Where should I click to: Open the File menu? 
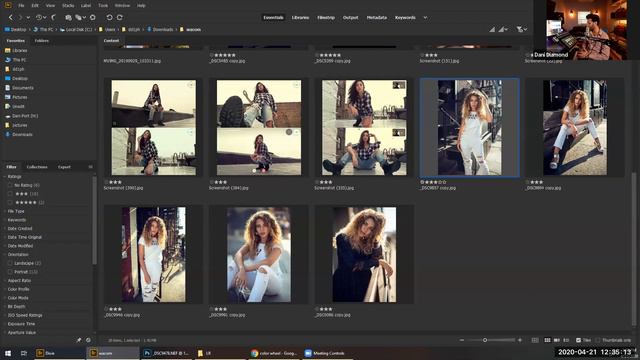pyautogui.click(x=21, y=6)
